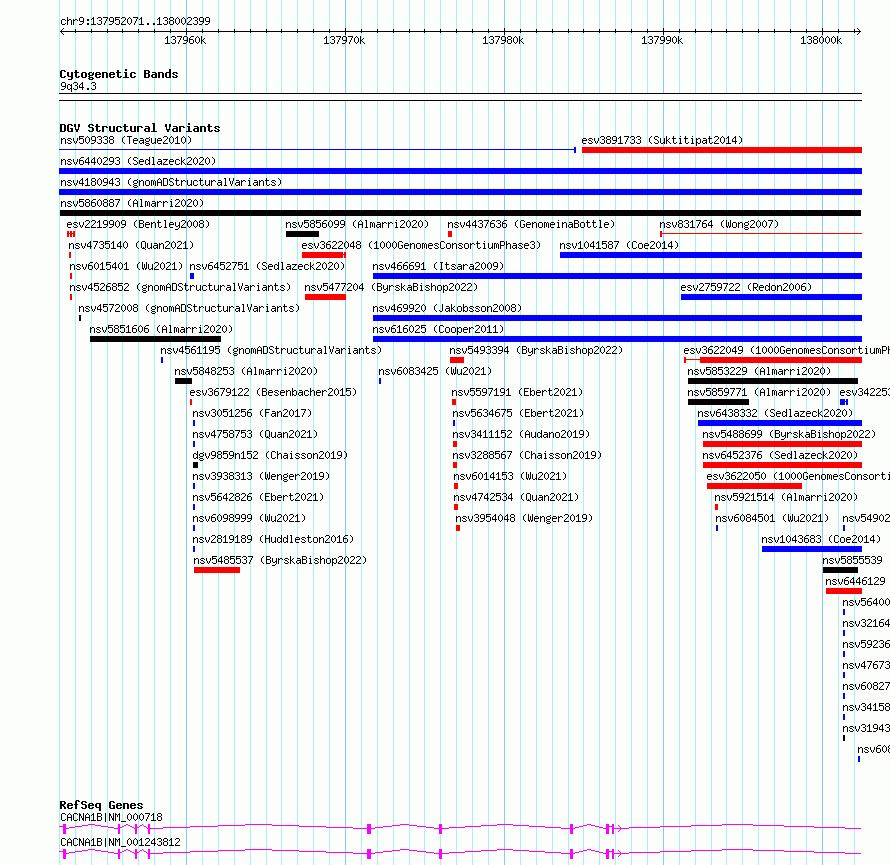
Task: Click the nsv5597191 (Ebert2021) label
Action: 517,392
